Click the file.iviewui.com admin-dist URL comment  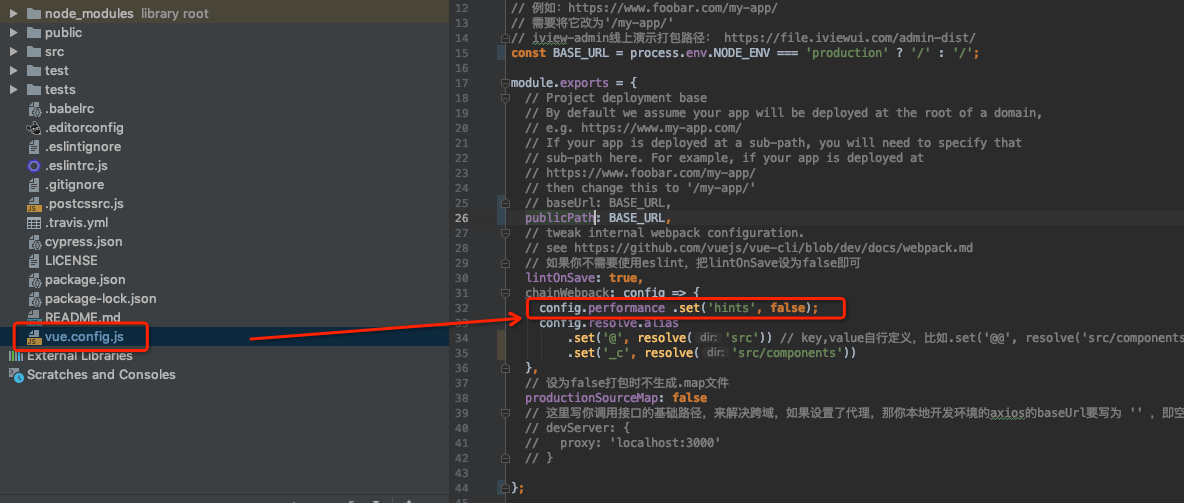[849, 38]
